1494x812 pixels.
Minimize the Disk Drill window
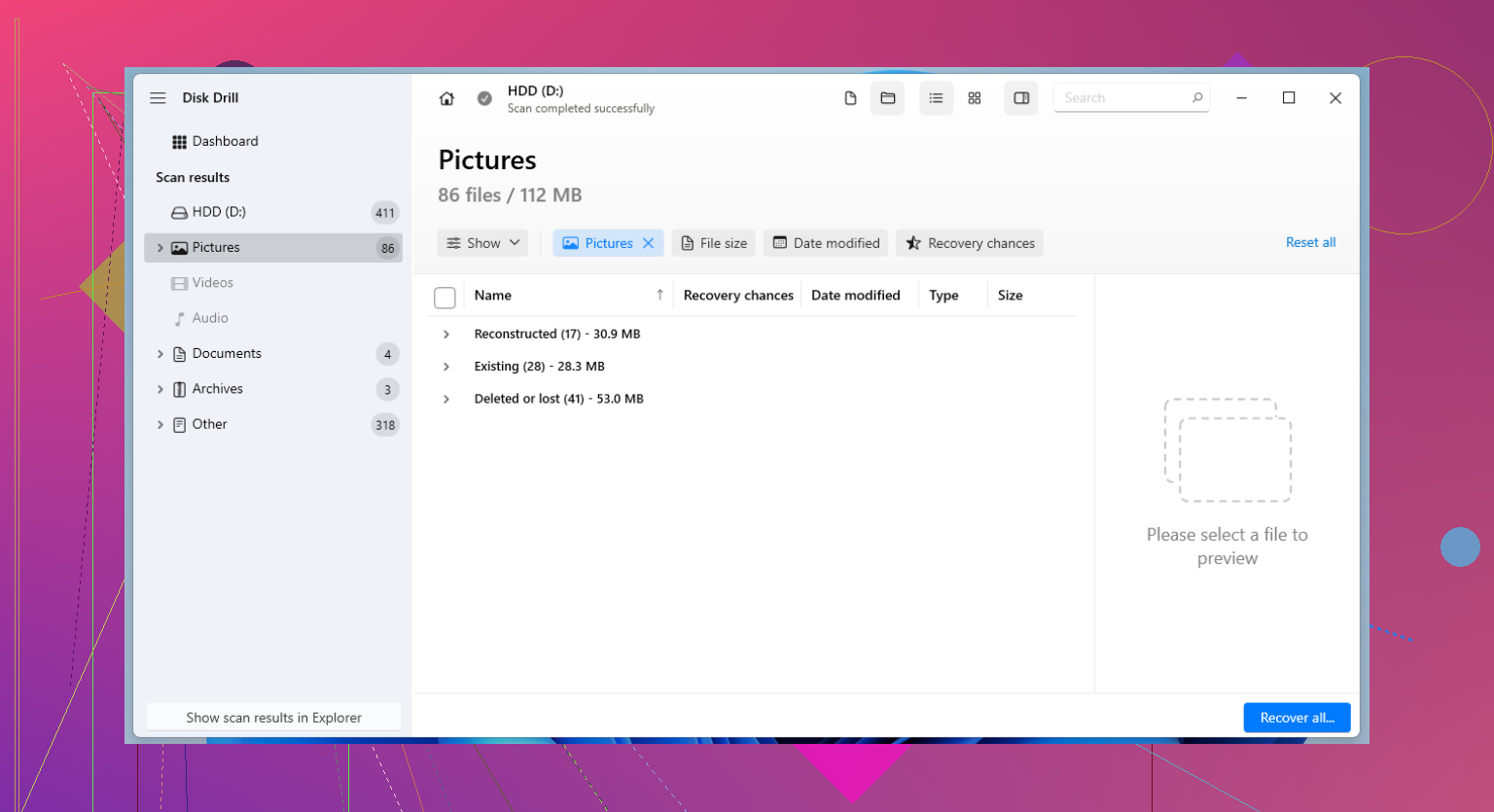click(x=1241, y=98)
